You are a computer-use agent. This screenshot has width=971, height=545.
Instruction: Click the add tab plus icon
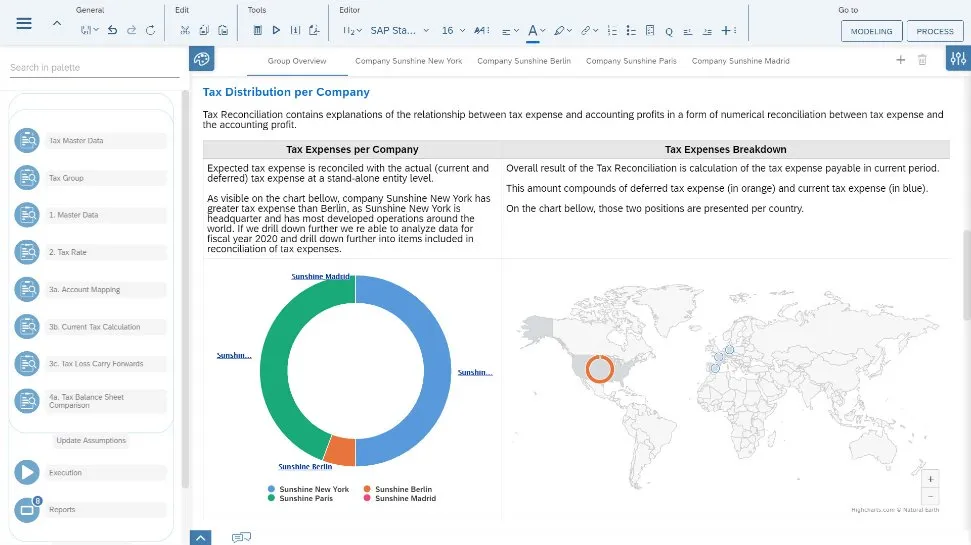point(900,60)
